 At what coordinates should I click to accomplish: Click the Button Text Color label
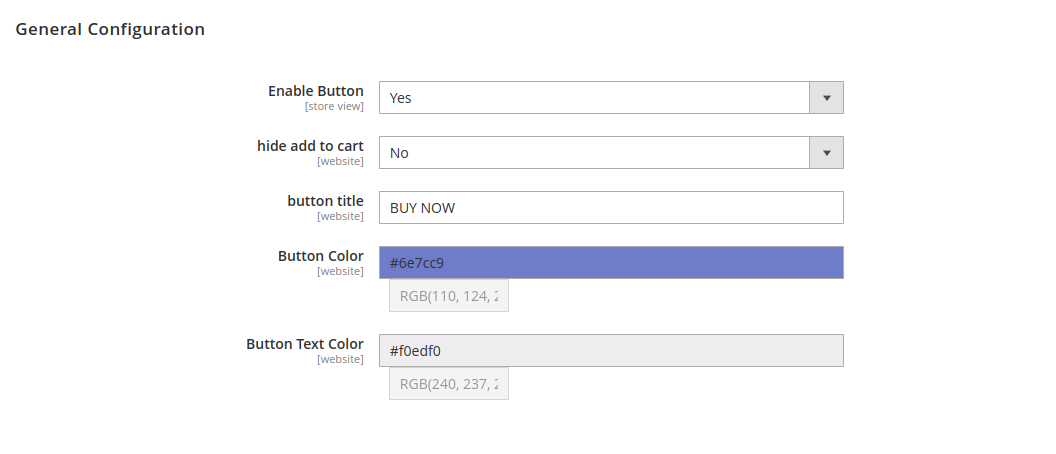(305, 344)
